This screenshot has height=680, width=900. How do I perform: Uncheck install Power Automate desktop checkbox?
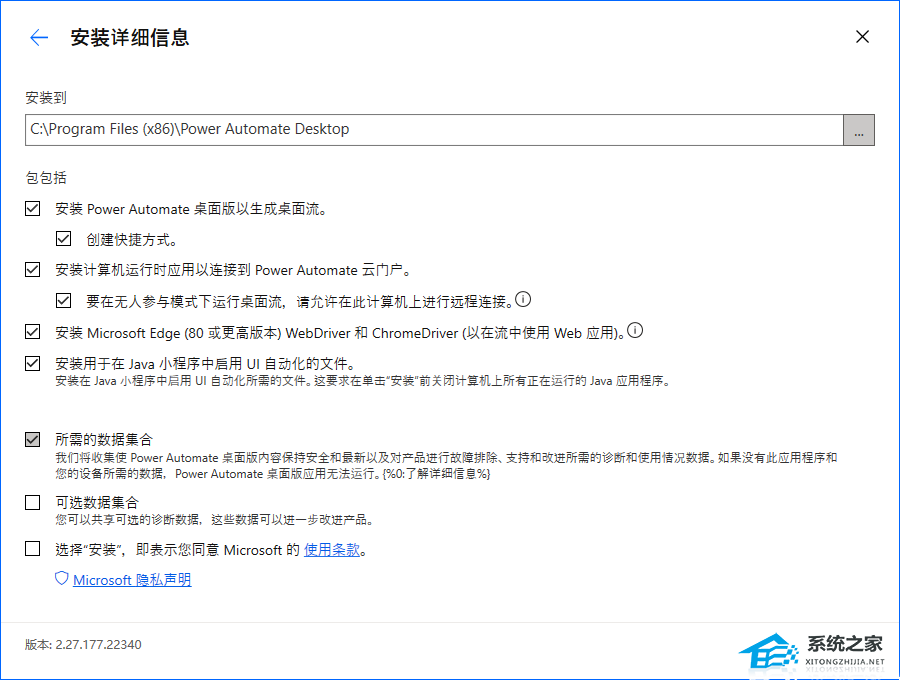(33, 208)
